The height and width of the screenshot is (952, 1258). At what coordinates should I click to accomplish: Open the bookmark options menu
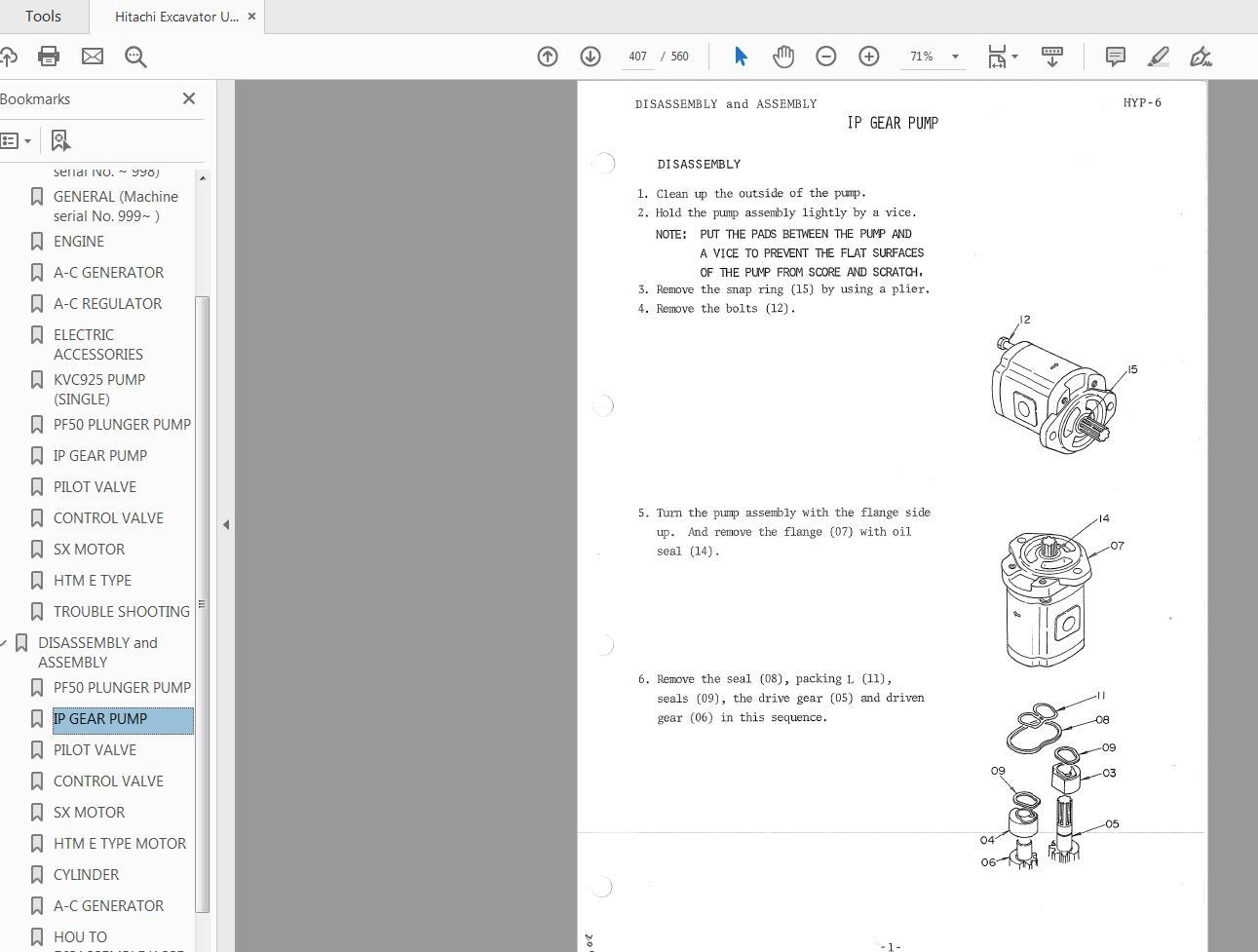pyautogui.click(x=16, y=140)
